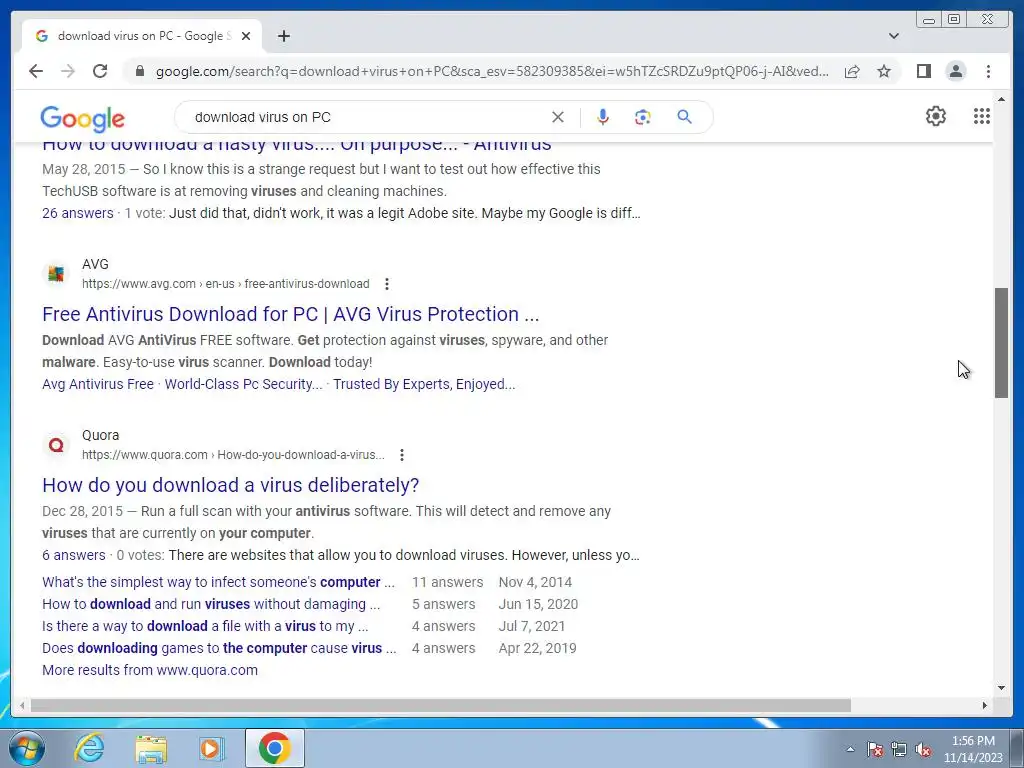Open Action Center flag icon

coord(875,750)
